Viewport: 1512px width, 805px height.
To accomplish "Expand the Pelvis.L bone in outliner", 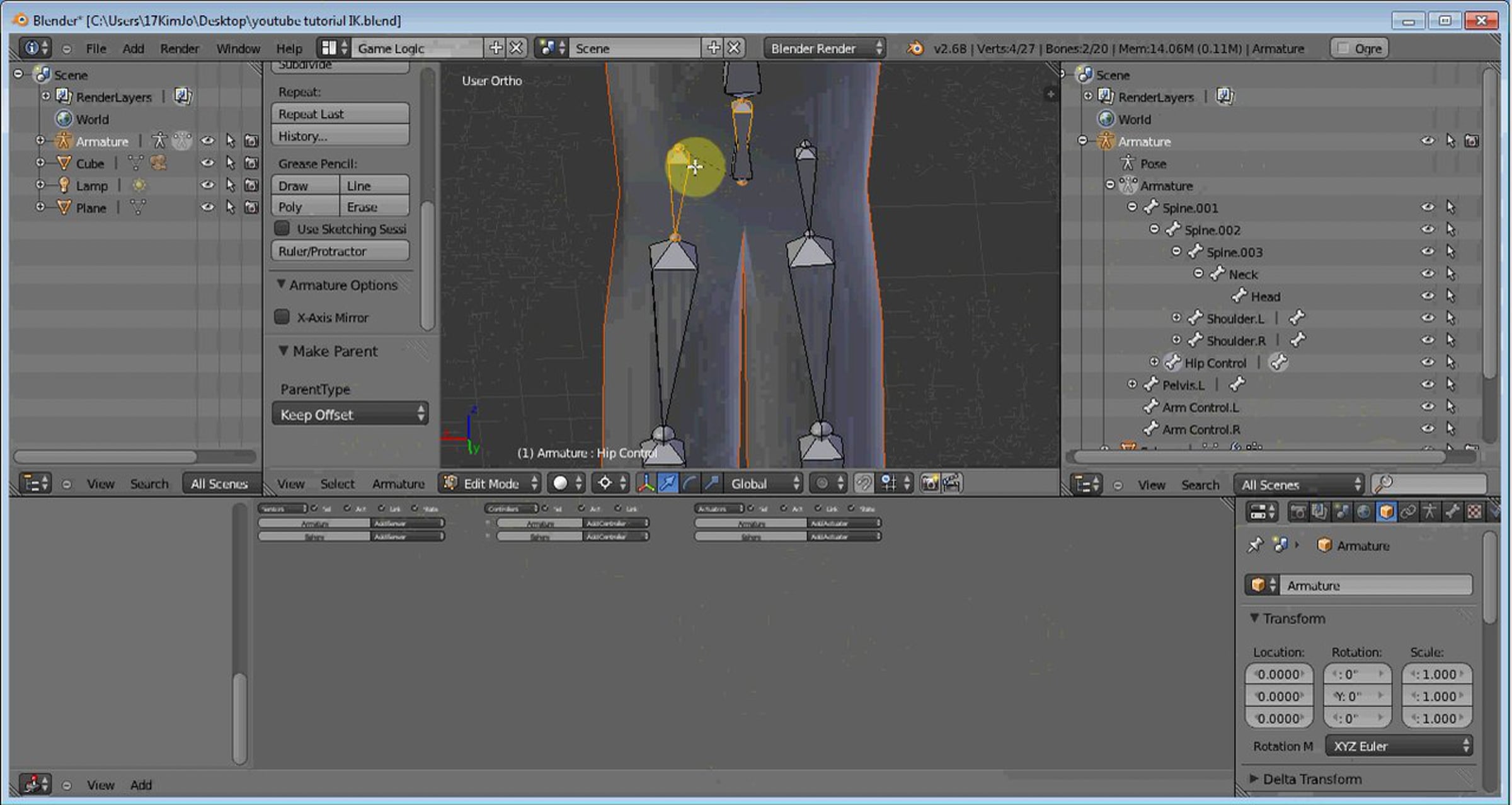I will click(1132, 384).
